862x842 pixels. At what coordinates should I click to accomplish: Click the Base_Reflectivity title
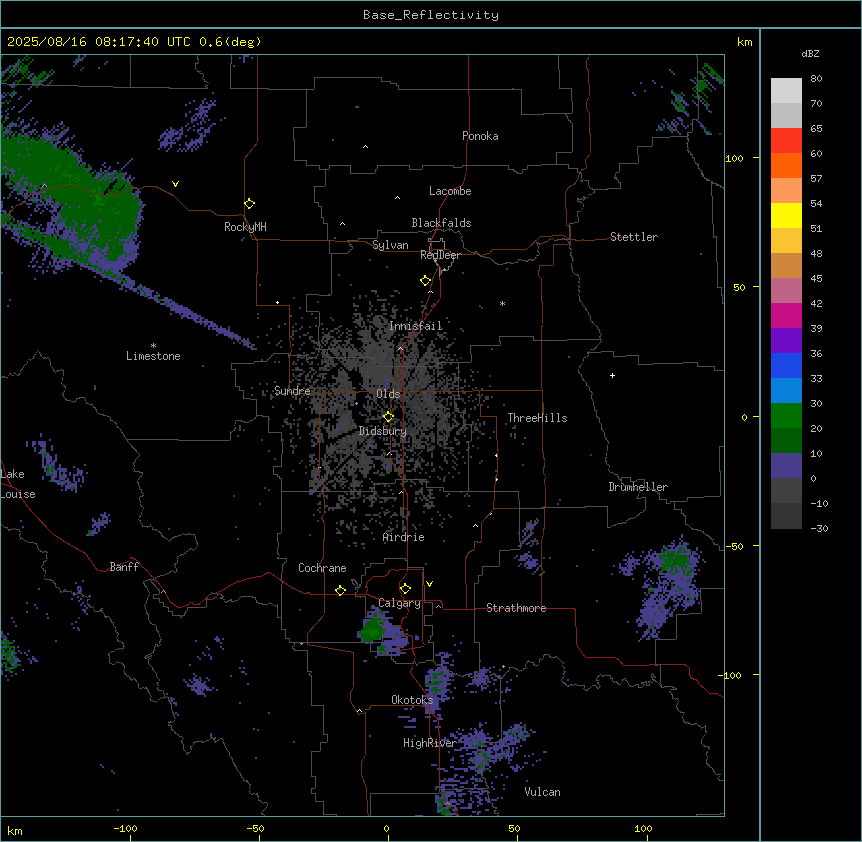tap(431, 15)
